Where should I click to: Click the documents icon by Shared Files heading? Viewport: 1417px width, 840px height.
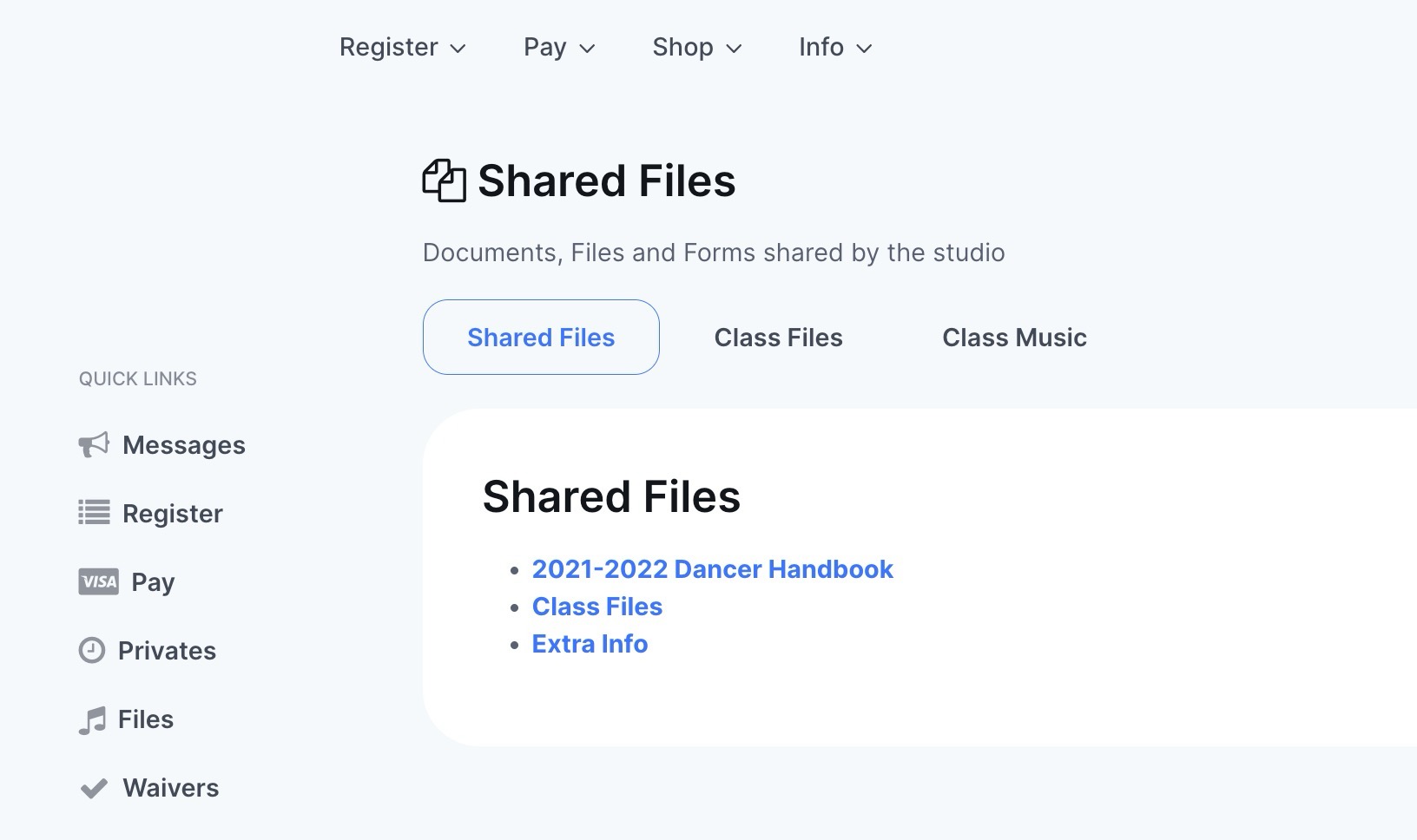[444, 180]
